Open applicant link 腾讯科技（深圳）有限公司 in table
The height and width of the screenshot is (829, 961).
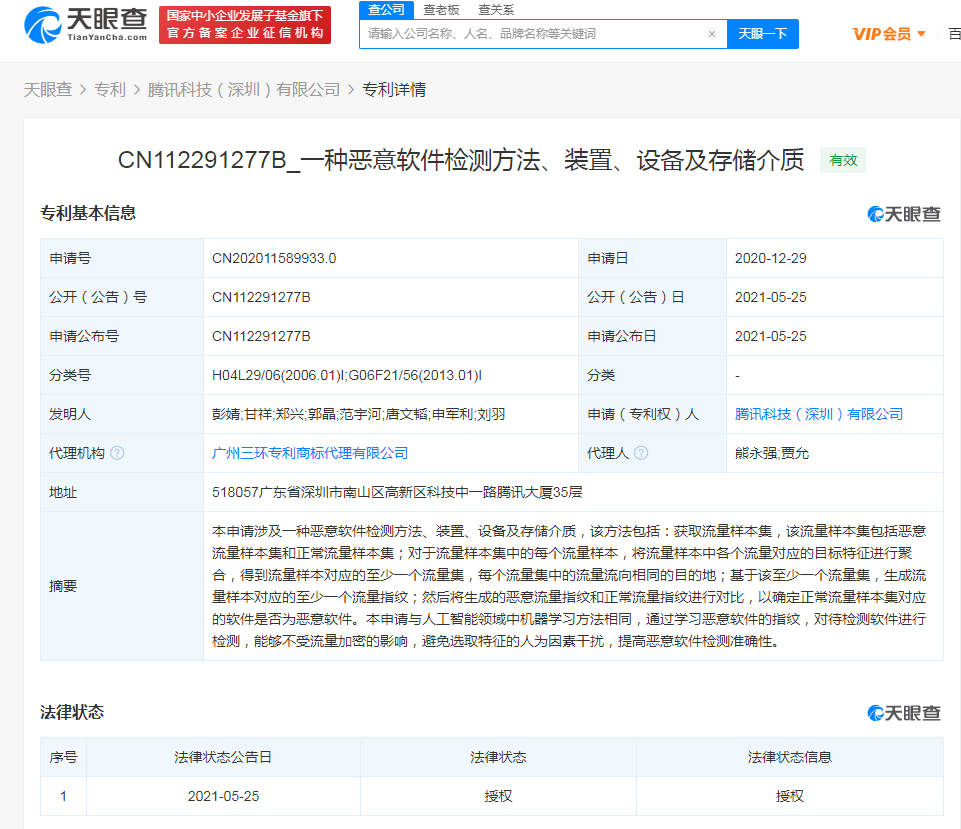pos(819,414)
